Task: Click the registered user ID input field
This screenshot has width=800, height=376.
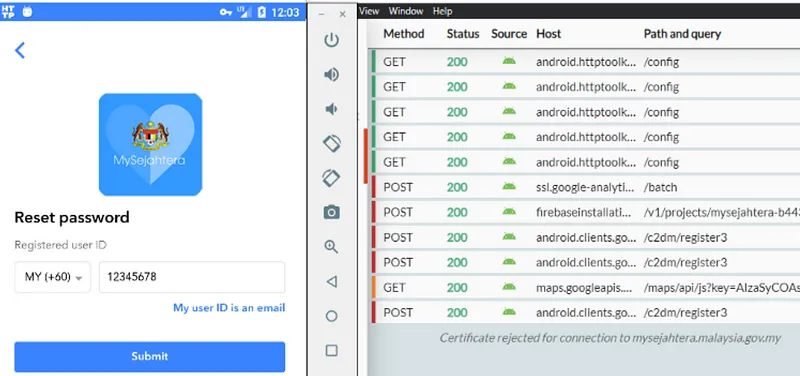Action: [192, 277]
